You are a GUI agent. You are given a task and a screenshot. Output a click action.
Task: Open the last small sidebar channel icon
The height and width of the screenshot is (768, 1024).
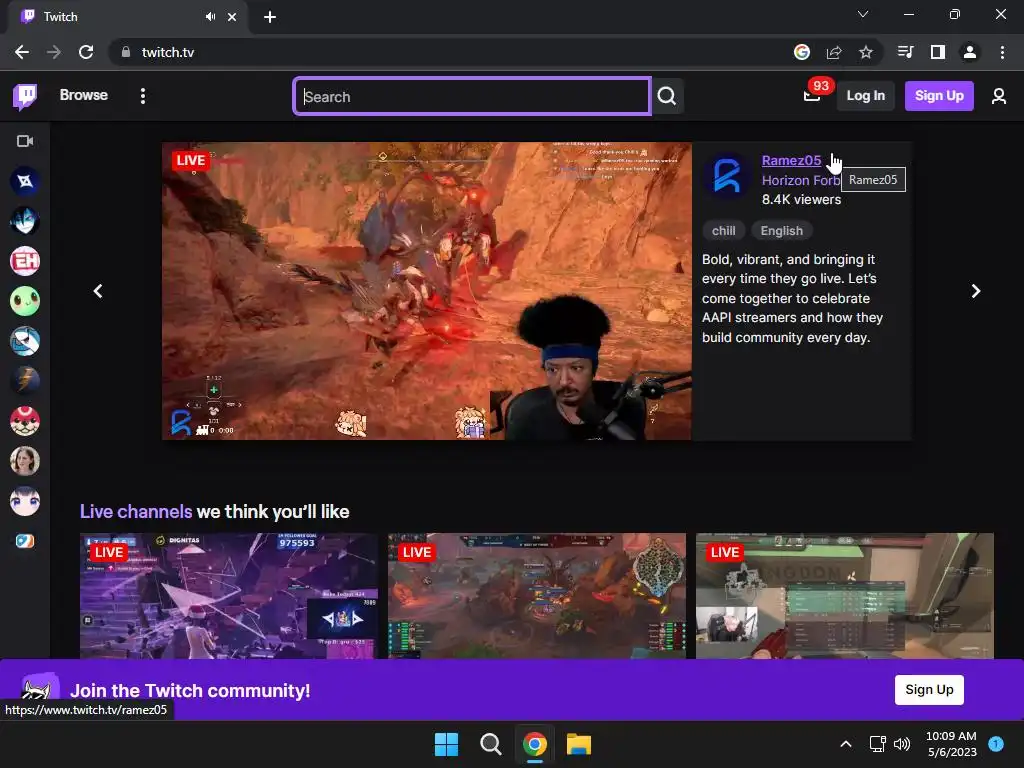coord(25,541)
